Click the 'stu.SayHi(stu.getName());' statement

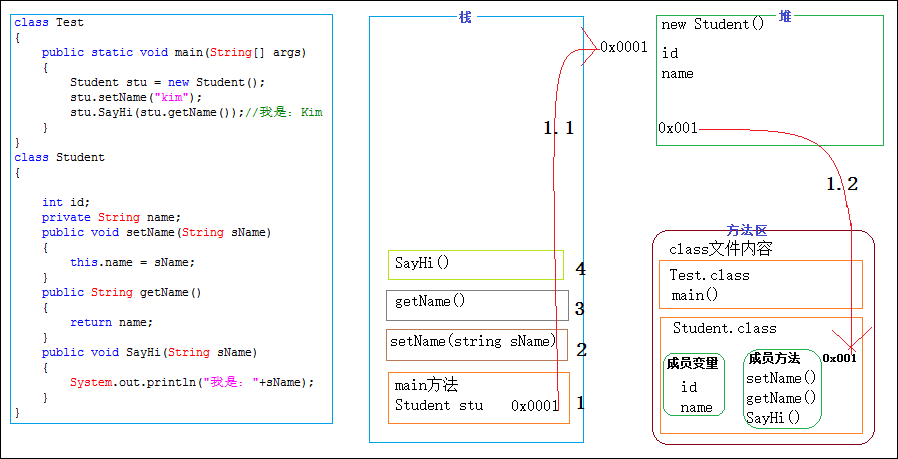[x=157, y=112]
